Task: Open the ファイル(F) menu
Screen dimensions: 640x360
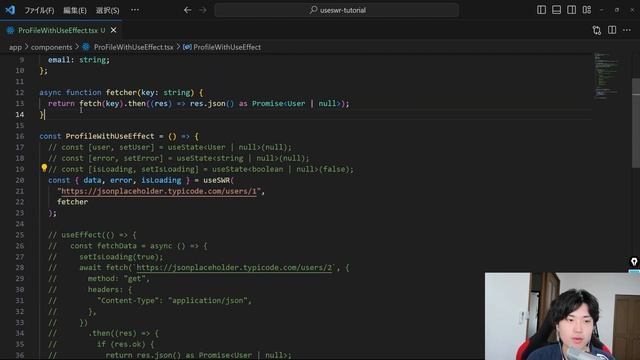Action: coord(39,10)
